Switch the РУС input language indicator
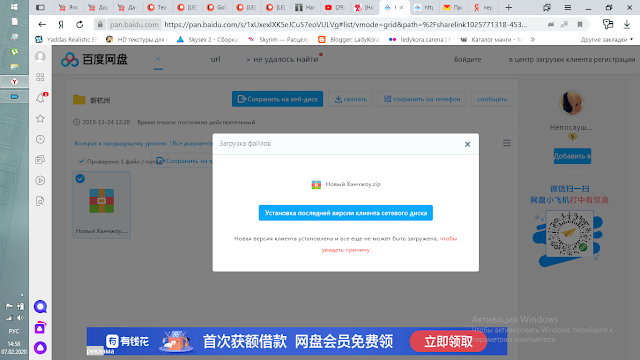 point(14,331)
